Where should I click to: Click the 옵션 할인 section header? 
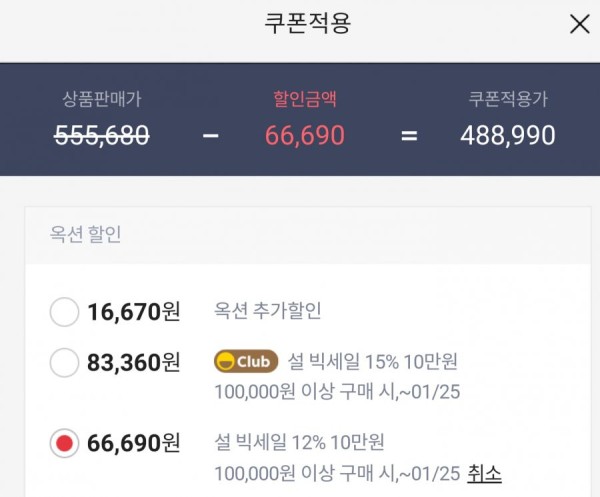pyautogui.click(x=85, y=234)
